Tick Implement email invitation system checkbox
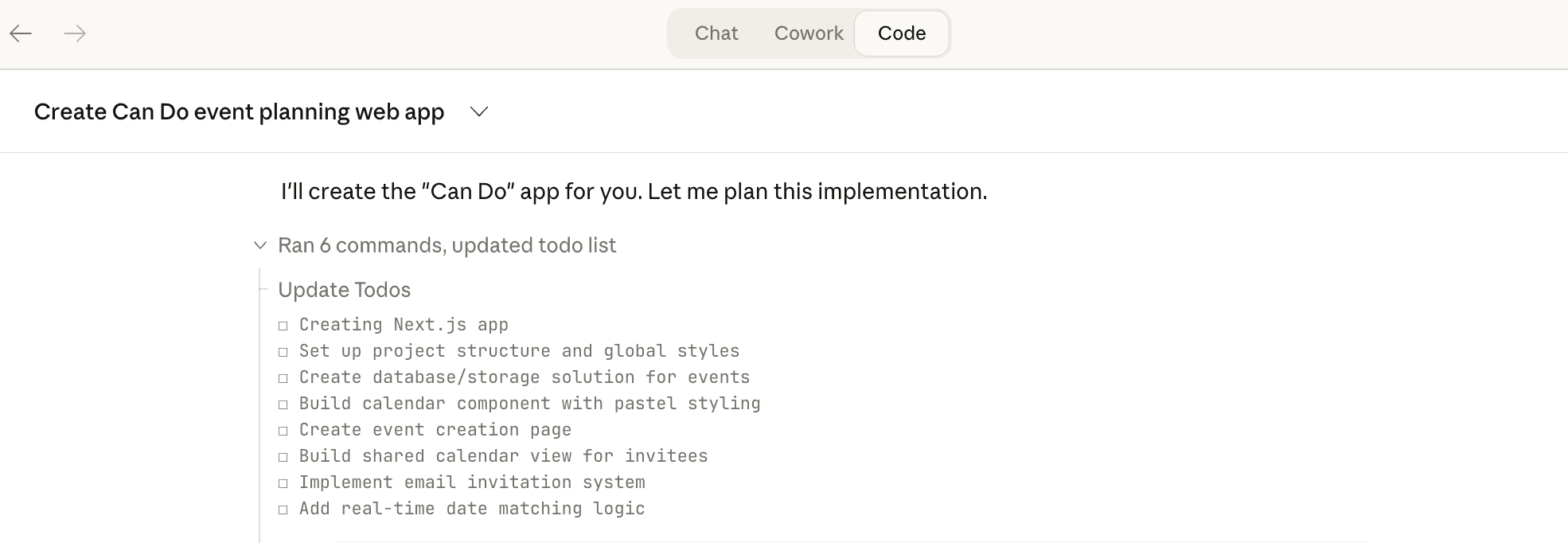Viewport: 1568px width, 543px height. tap(283, 483)
